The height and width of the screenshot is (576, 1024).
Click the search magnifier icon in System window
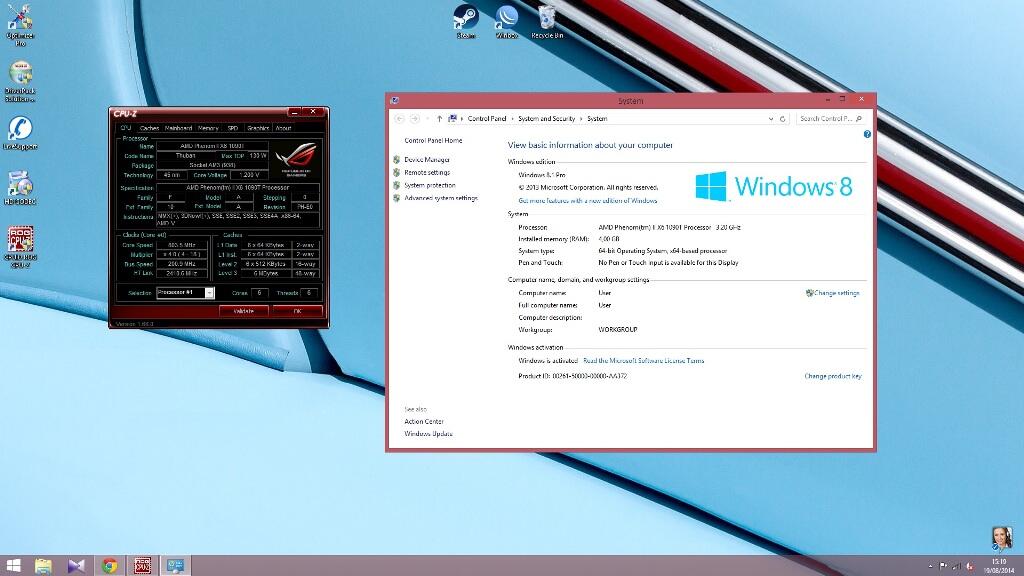[859, 119]
